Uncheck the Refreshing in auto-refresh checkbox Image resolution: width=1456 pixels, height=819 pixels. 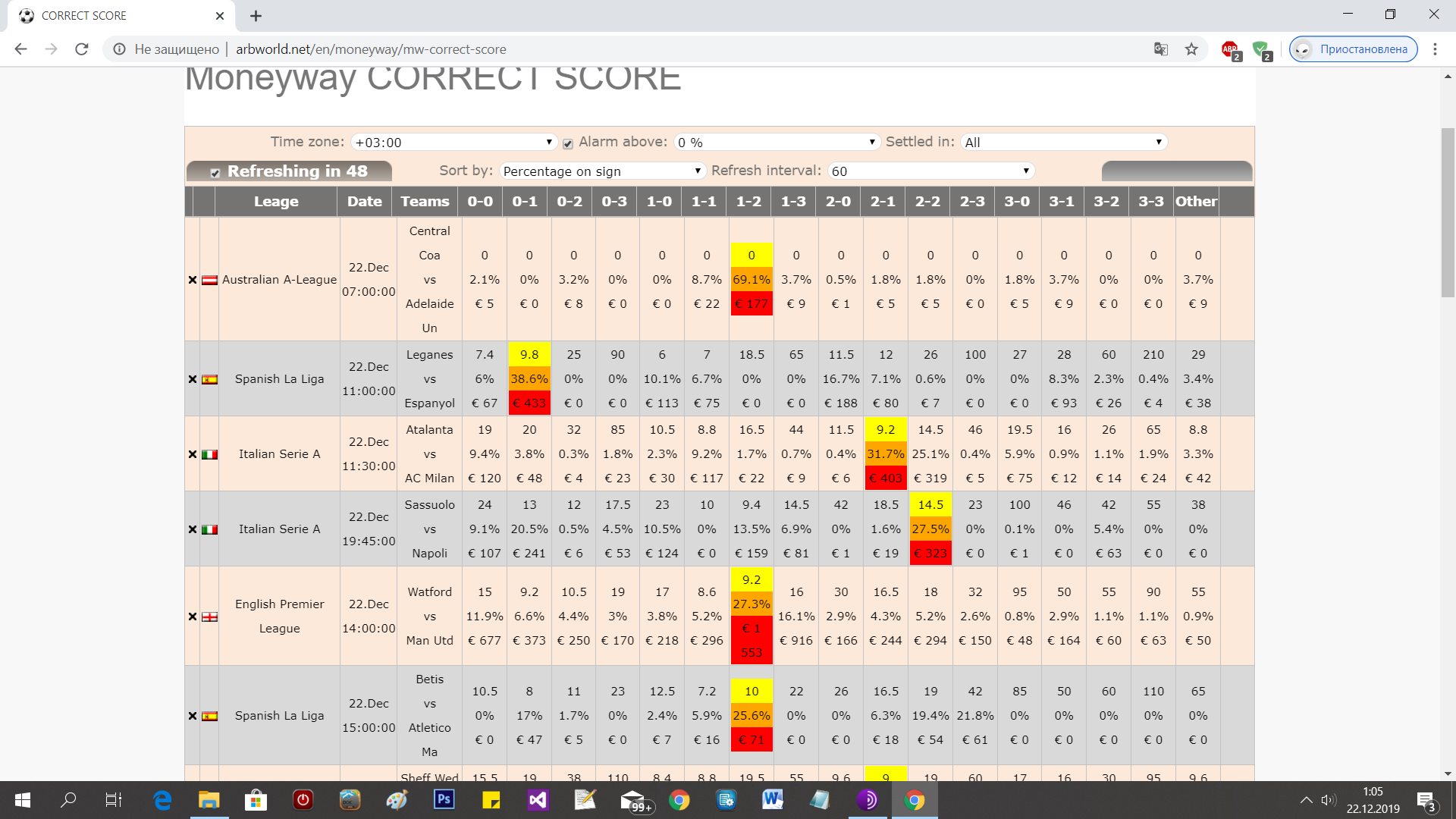pos(215,173)
